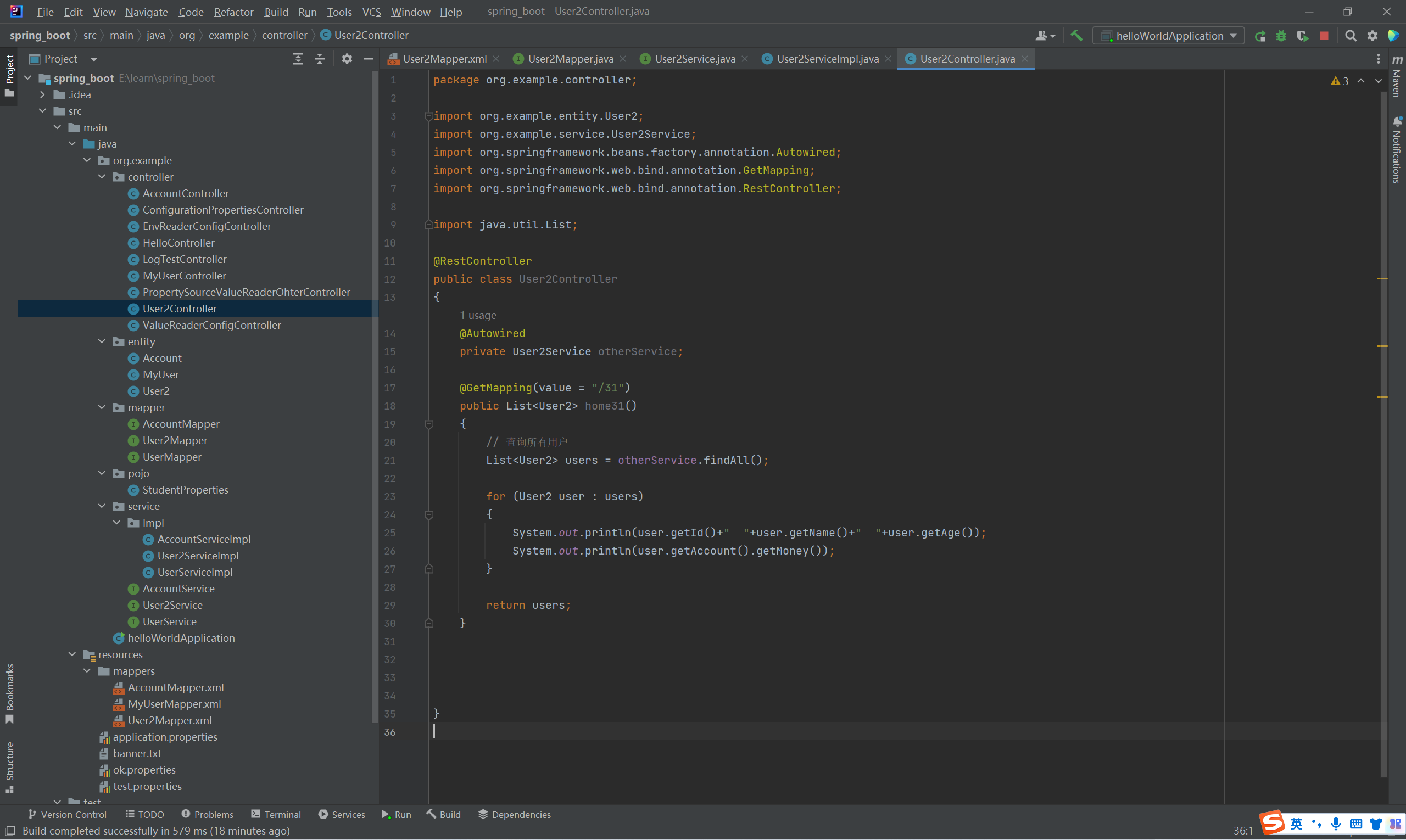Click Expand All in Project panel

(298, 59)
